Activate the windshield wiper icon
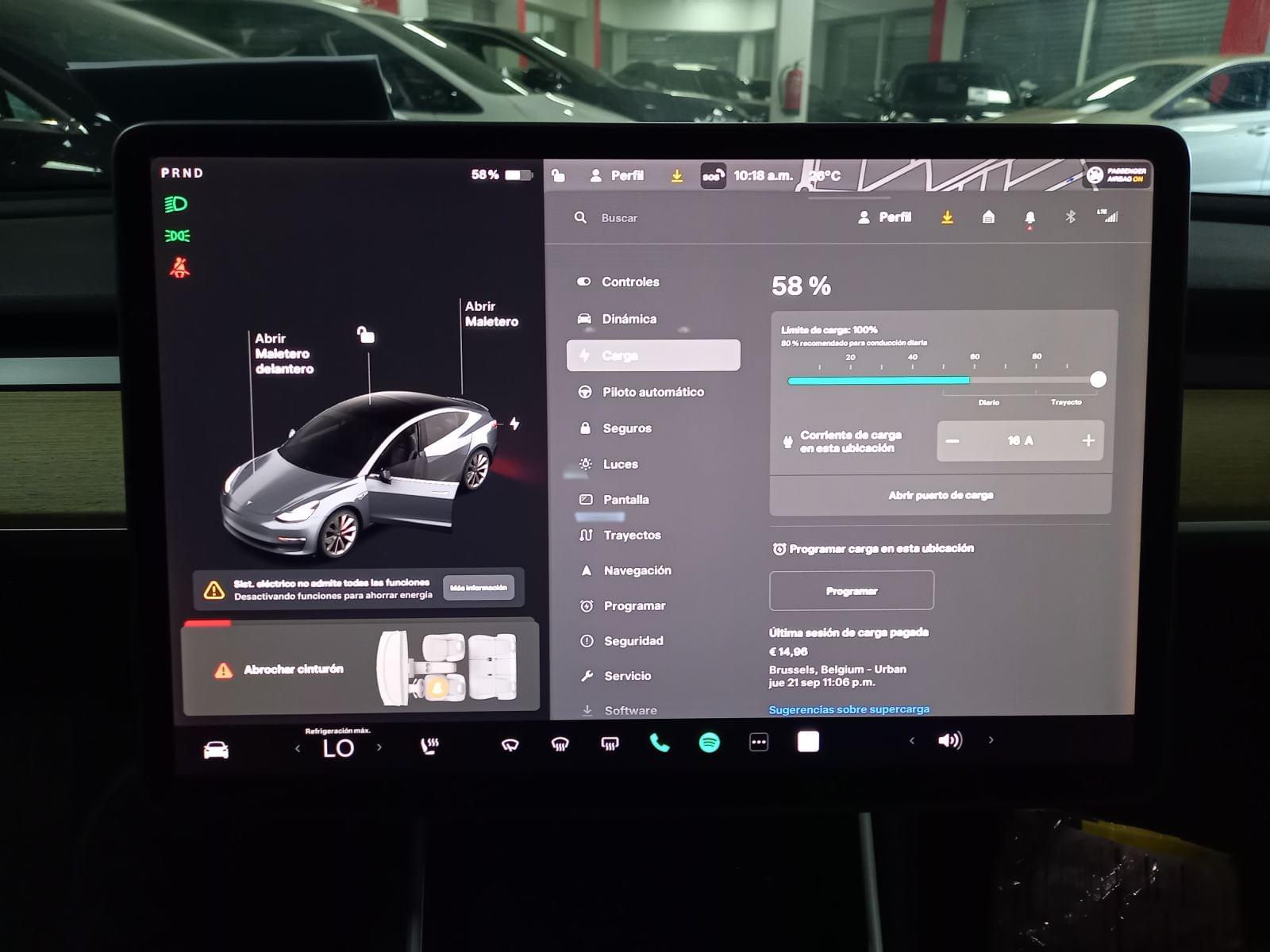The width and height of the screenshot is (1270, 952). point(510,744)
